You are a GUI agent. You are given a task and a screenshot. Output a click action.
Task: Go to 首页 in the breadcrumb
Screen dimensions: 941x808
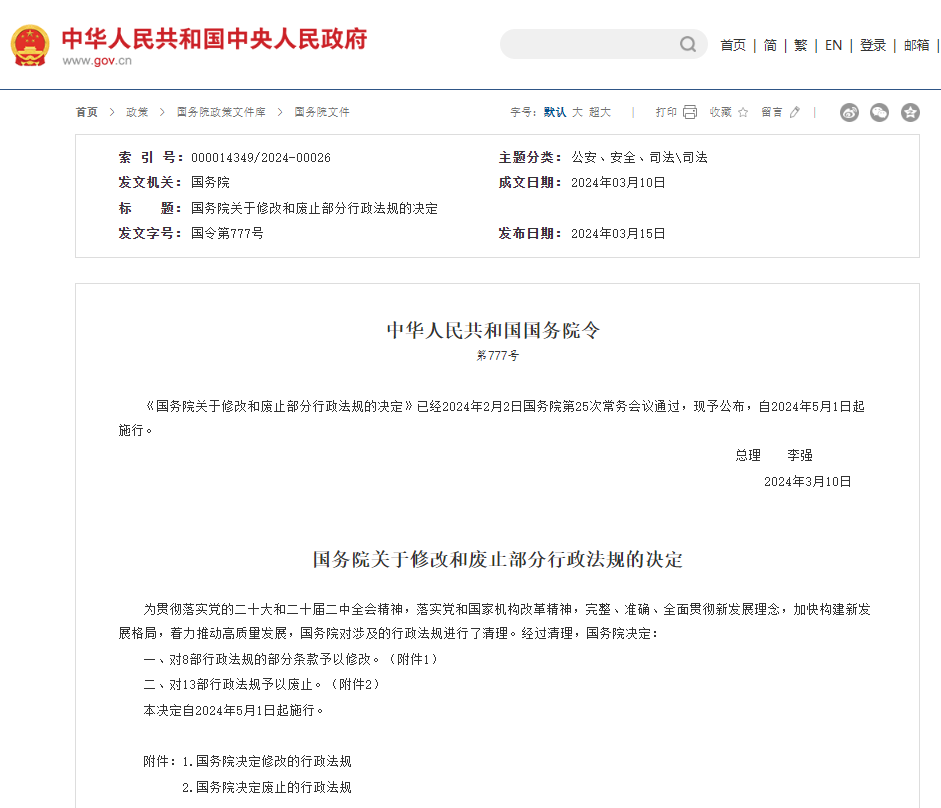87,112
